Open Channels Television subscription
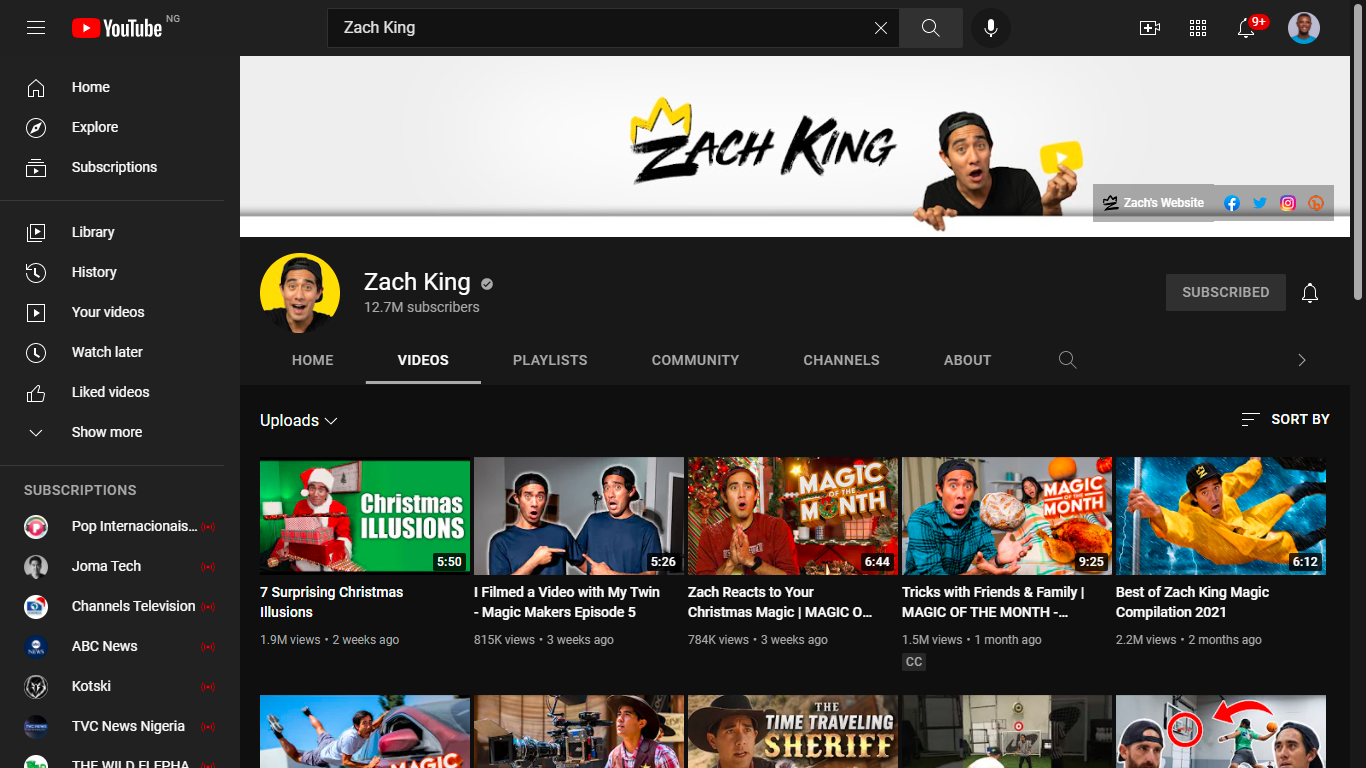Viewport: 1366px width, 768px height. (x=120, y=606)
